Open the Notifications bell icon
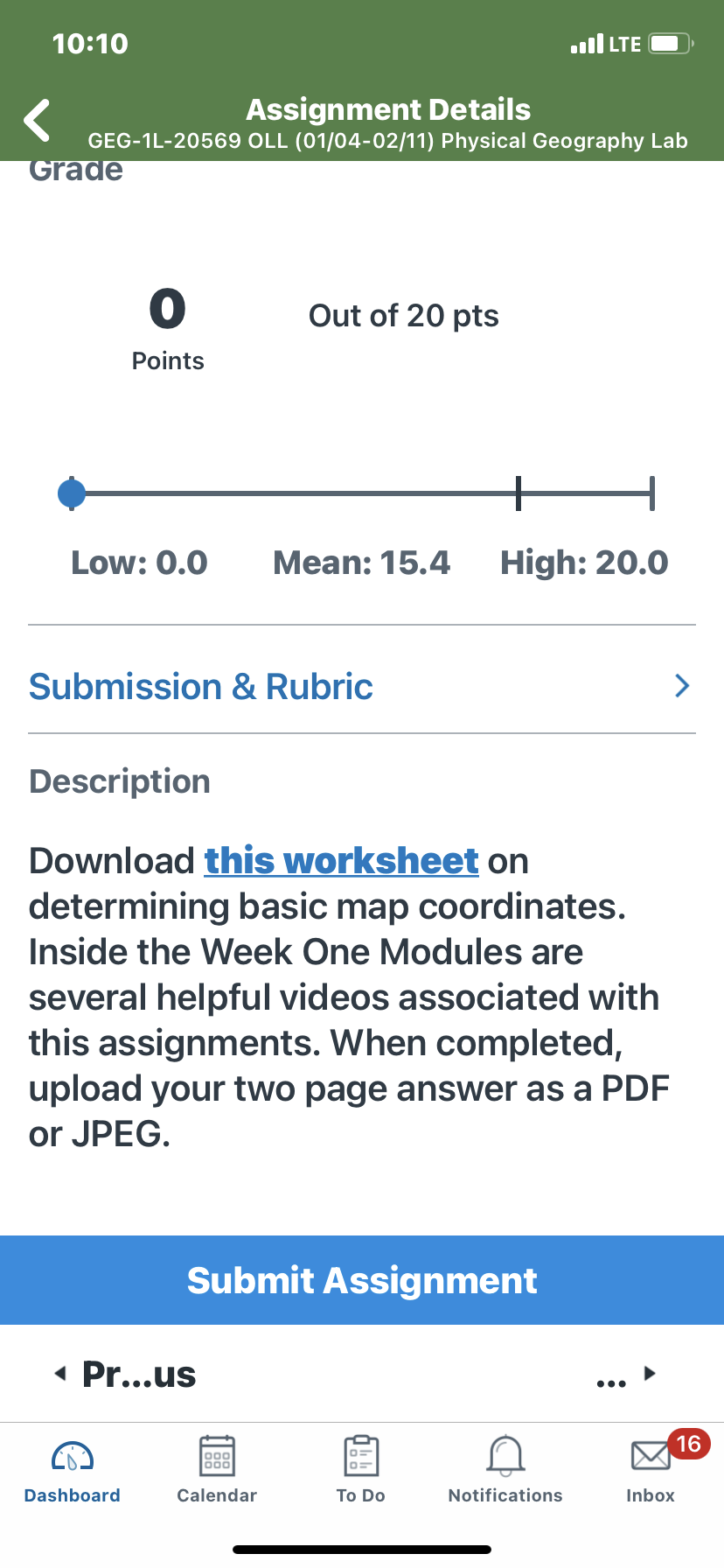Image resolution: width=724 pixels, height=1568 pixels. [505, 1457]
